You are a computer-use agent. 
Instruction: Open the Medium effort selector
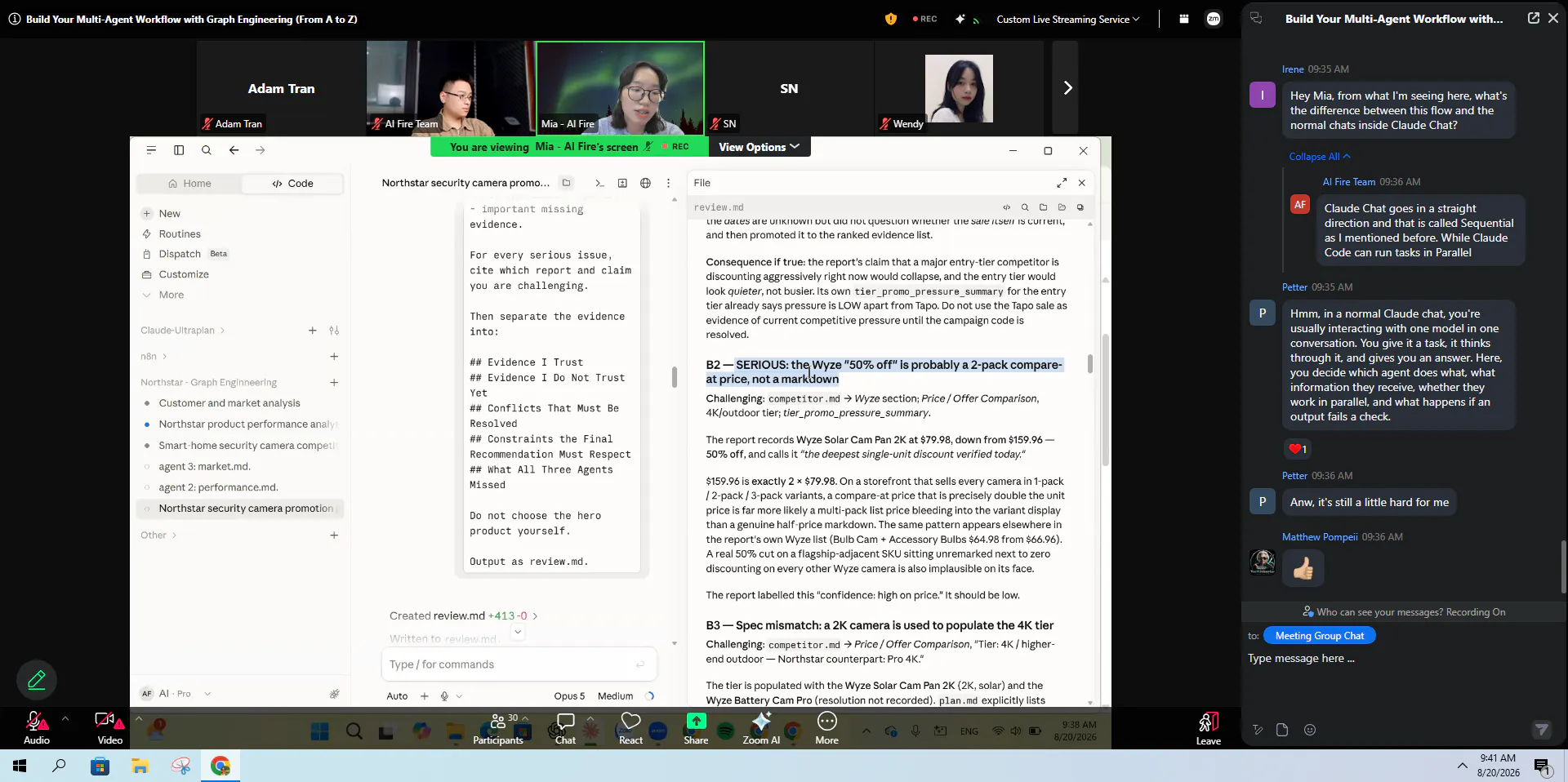(x=615, y=696)
